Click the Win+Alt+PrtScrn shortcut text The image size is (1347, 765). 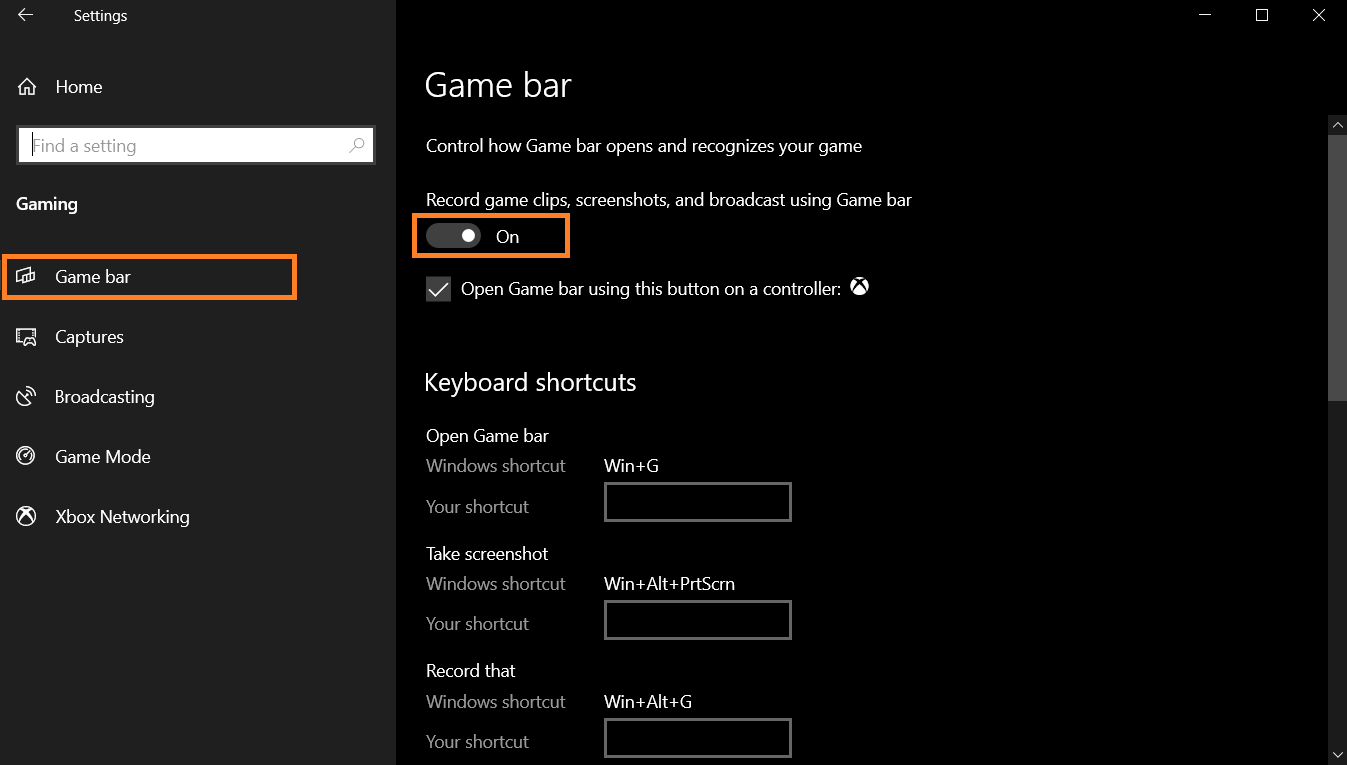[x=669, y=583]
